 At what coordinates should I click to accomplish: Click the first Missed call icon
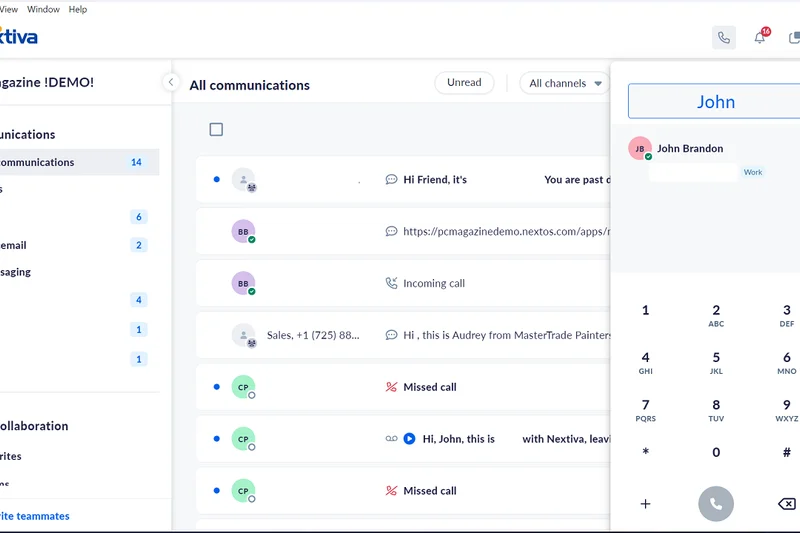pos(391,387)
